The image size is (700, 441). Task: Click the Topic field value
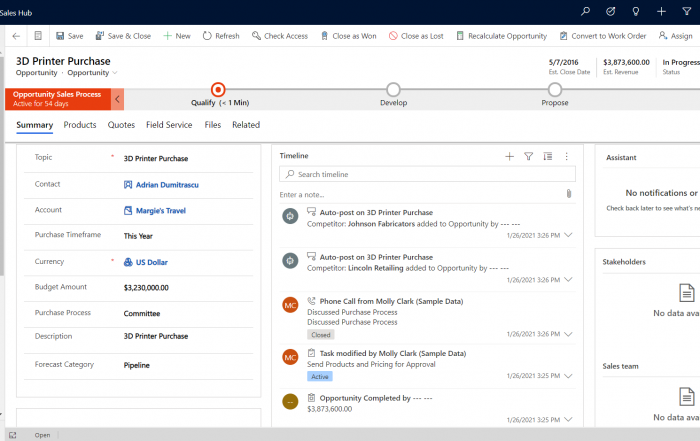(x=156, y=158)
